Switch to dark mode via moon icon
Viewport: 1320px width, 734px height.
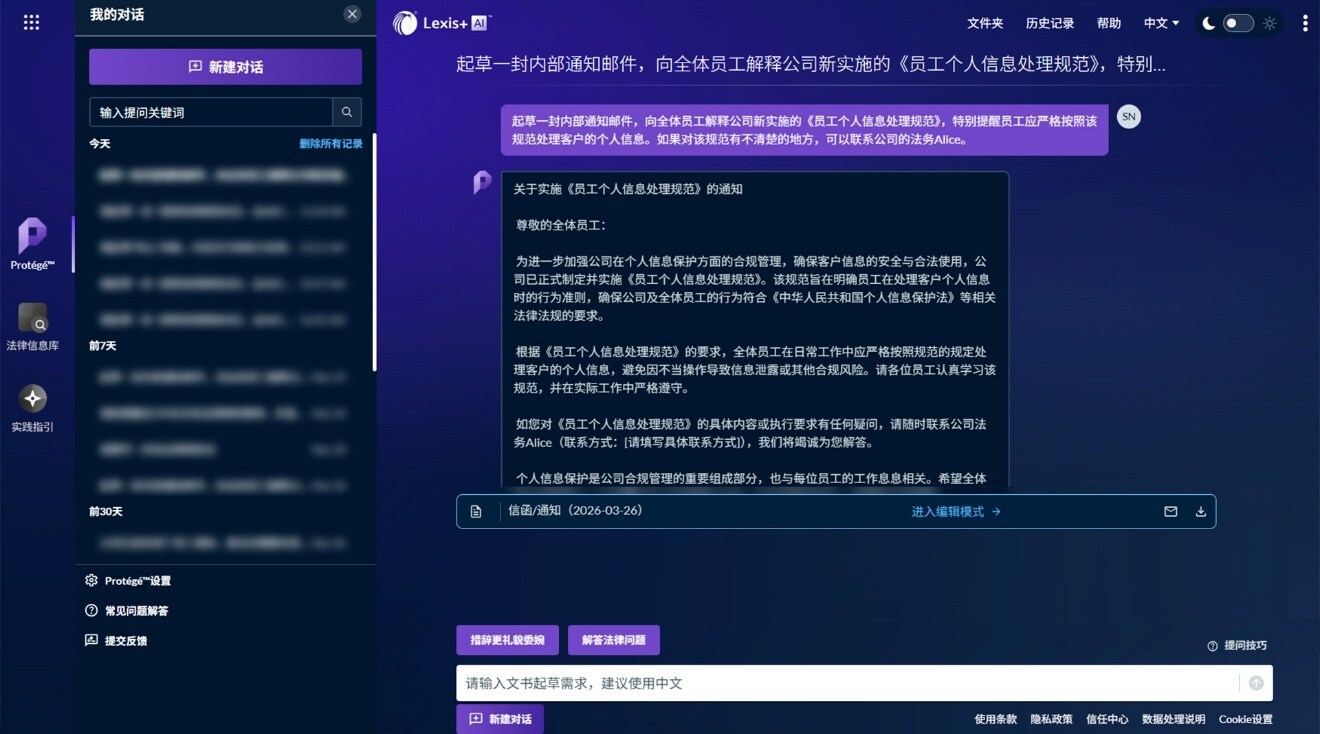point(1208,22)
